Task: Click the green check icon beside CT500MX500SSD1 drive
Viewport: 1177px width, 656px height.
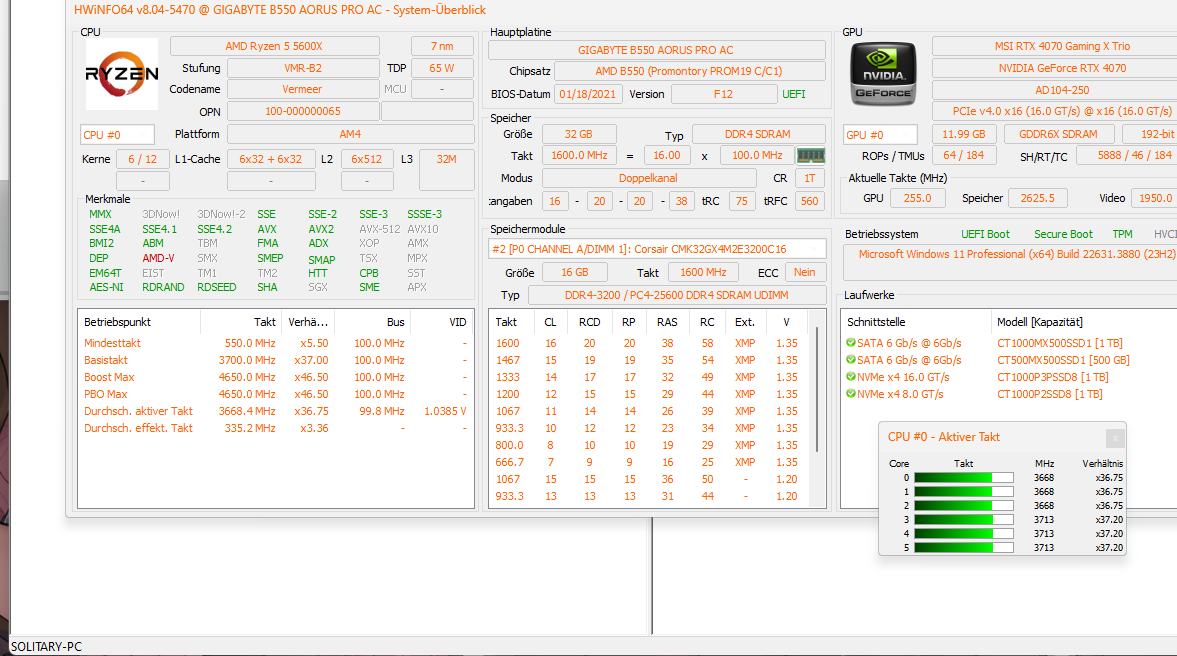Action: 850,360
